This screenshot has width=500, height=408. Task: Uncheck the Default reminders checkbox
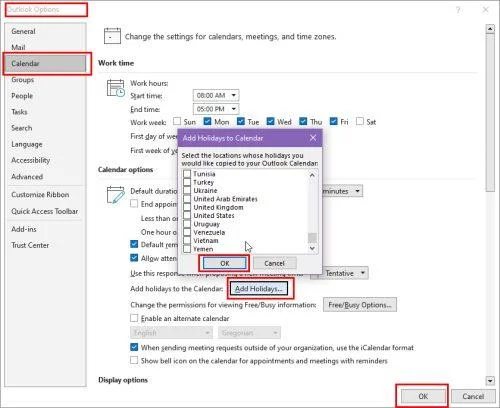pyautogui.click(x=134, y=244)
